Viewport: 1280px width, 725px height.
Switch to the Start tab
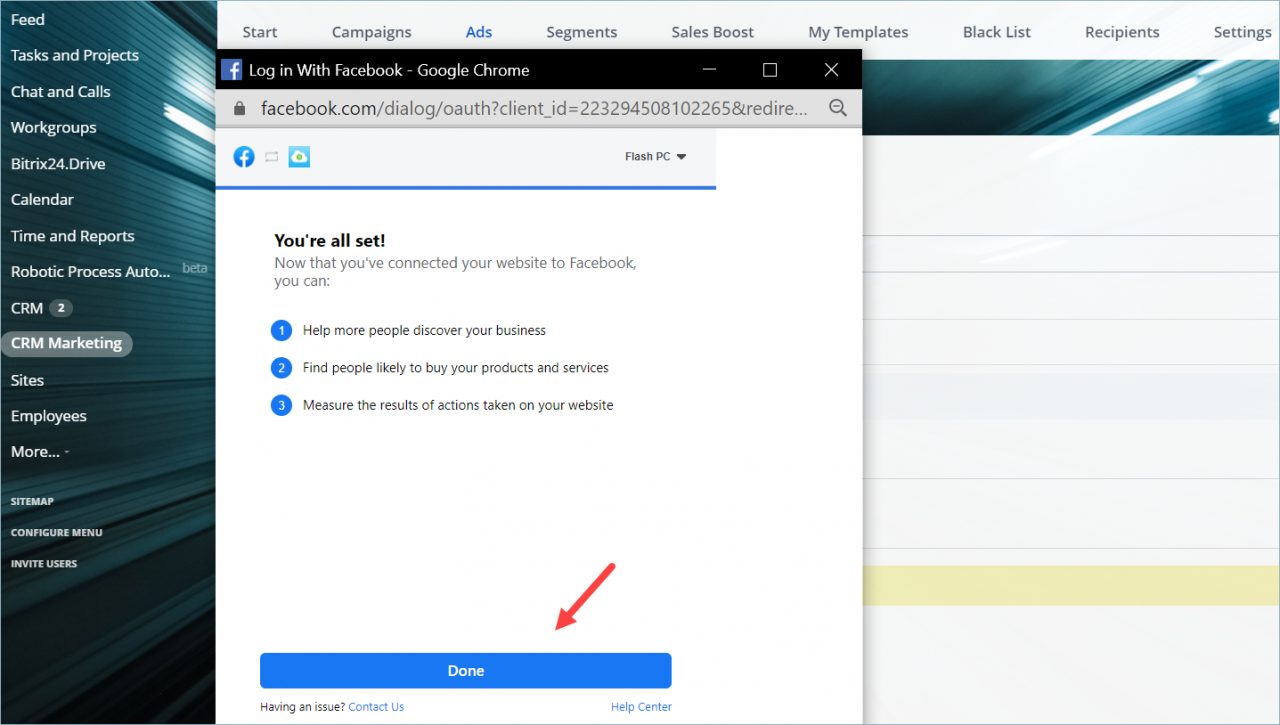point(260,32)
